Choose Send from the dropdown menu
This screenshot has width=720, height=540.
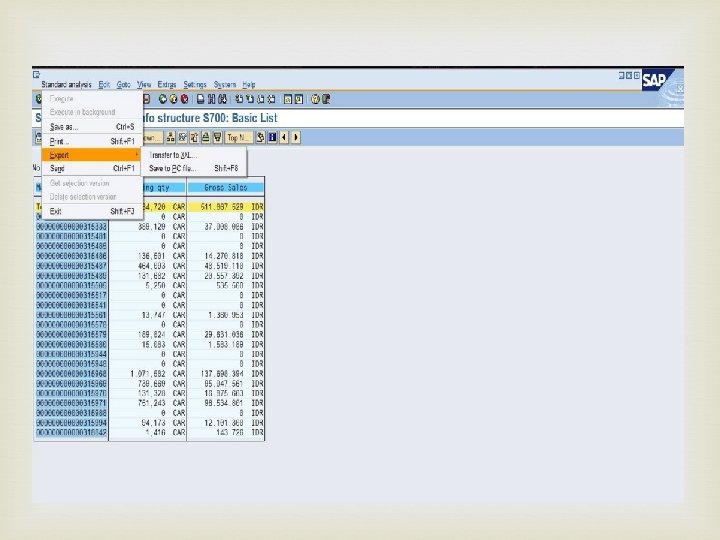pos(92,169)
